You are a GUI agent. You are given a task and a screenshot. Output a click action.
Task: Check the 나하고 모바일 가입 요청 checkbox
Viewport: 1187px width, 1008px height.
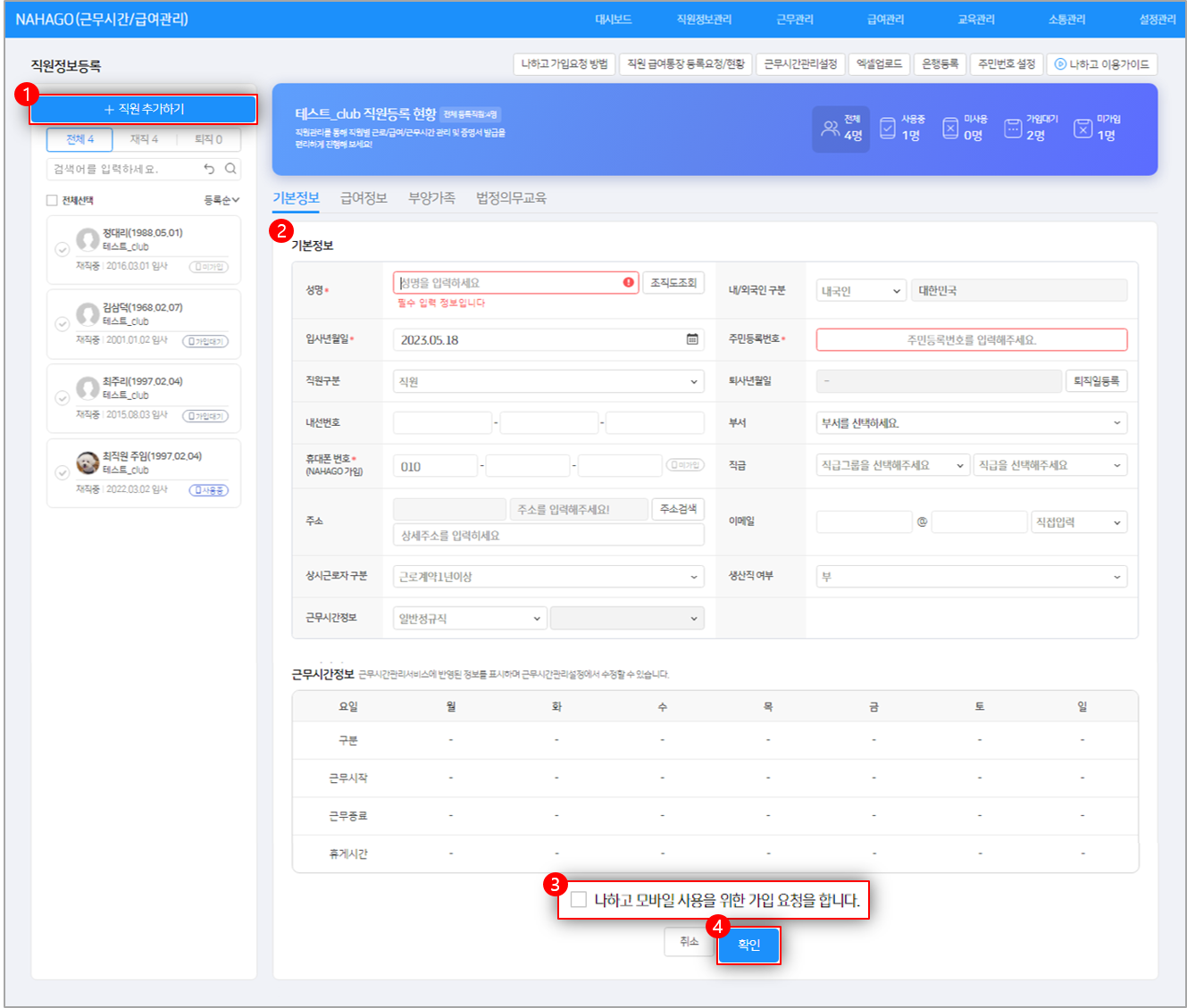(579, 899)
